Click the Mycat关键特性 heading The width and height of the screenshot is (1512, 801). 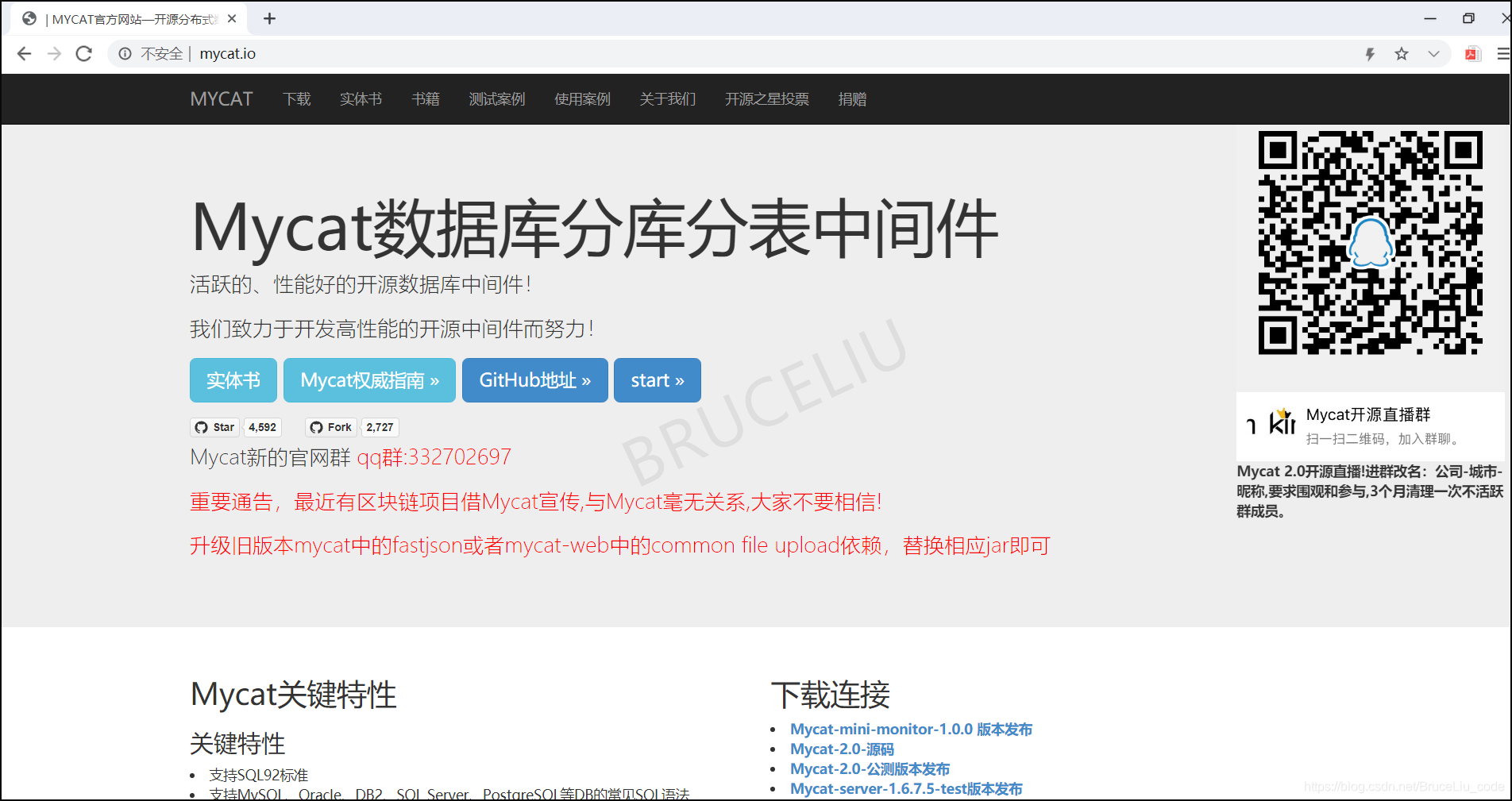(x=293, y=695)
